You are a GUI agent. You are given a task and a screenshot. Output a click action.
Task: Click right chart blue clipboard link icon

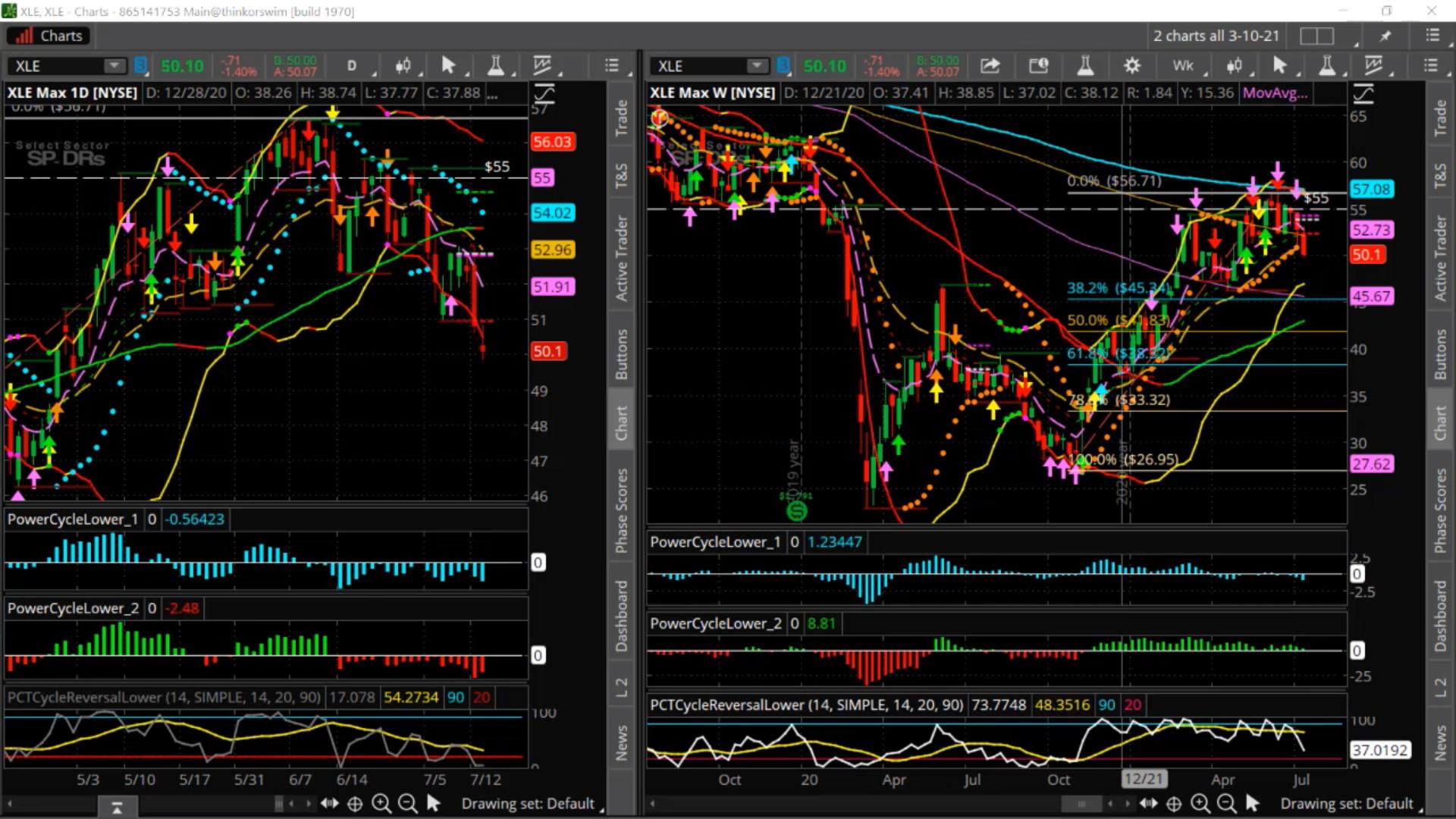[783, 65]
